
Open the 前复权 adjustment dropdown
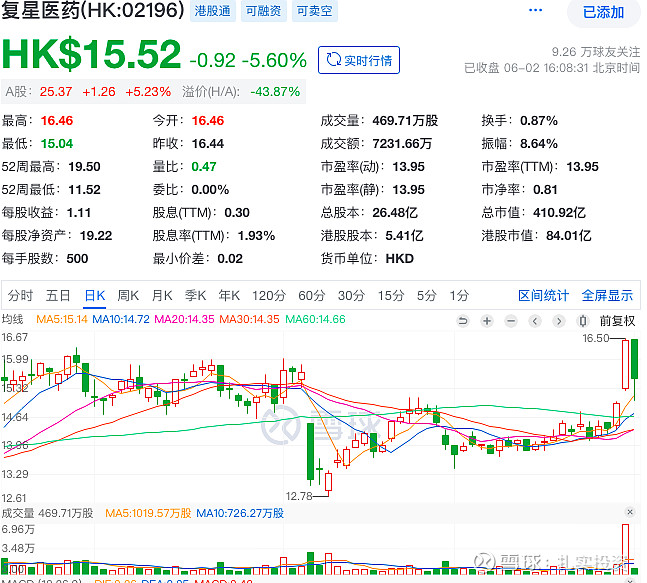[618, 321]
